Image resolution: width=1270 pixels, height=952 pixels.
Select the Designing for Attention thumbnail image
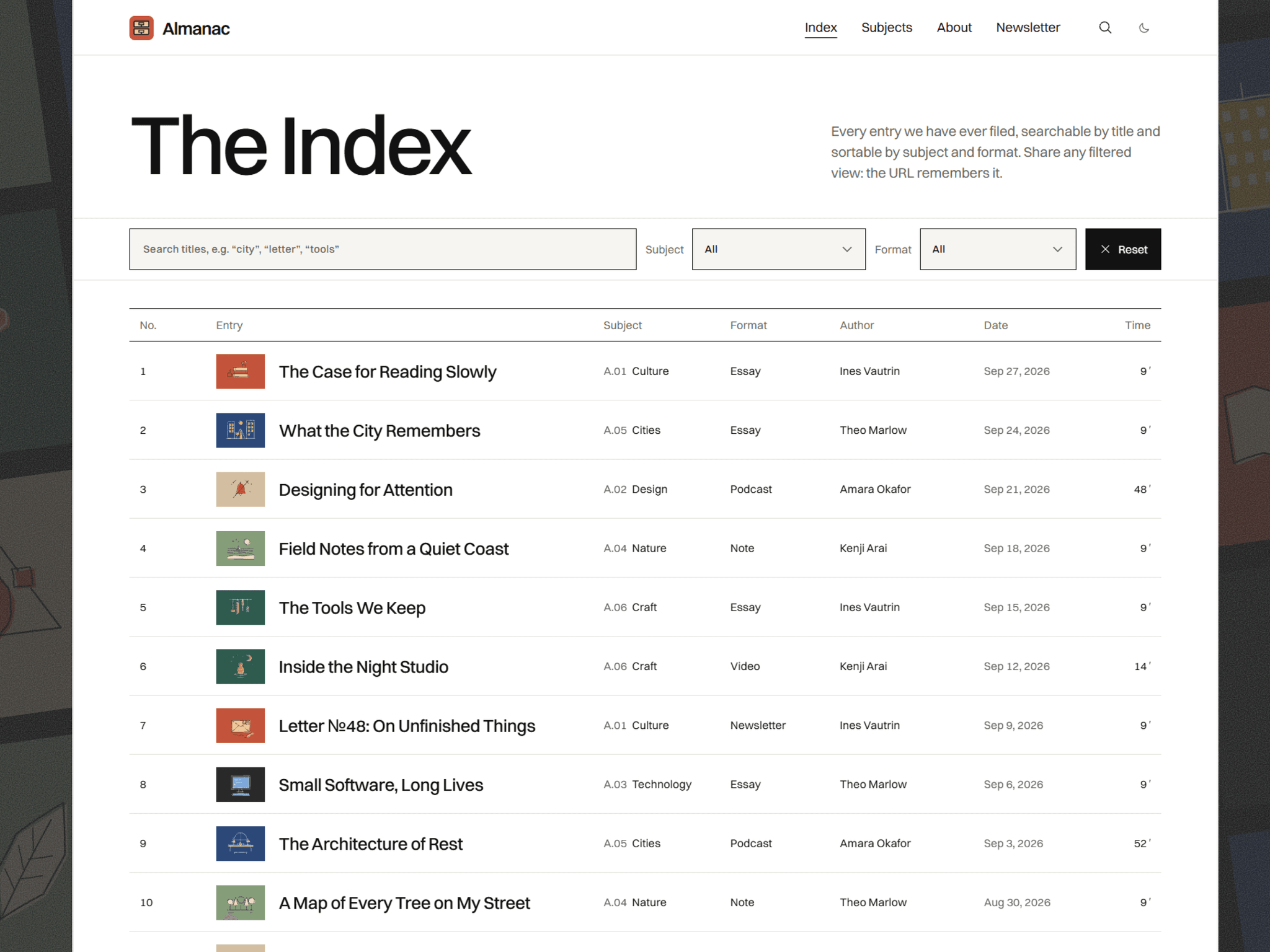240,490
